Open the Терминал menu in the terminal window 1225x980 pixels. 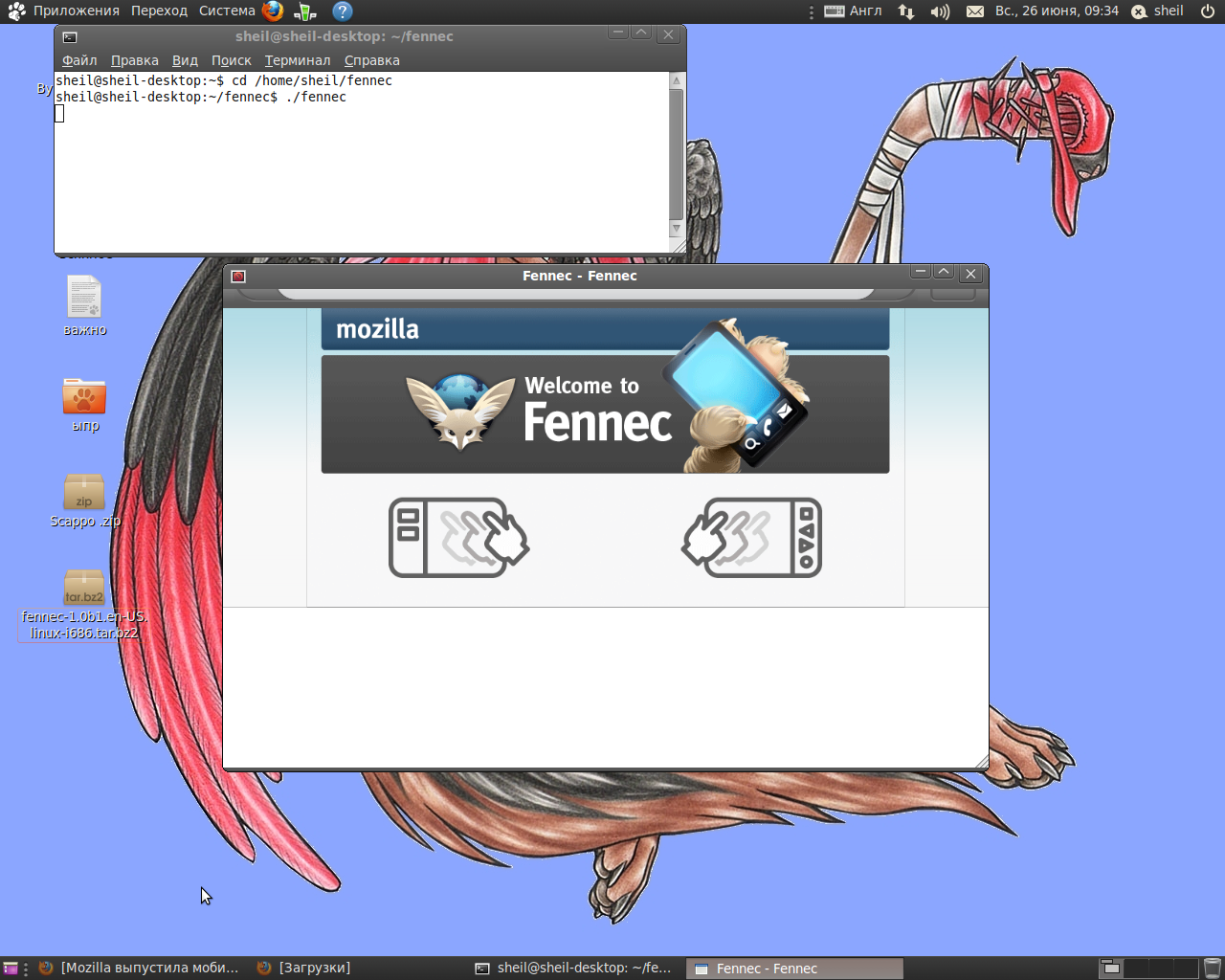(298, 60)
